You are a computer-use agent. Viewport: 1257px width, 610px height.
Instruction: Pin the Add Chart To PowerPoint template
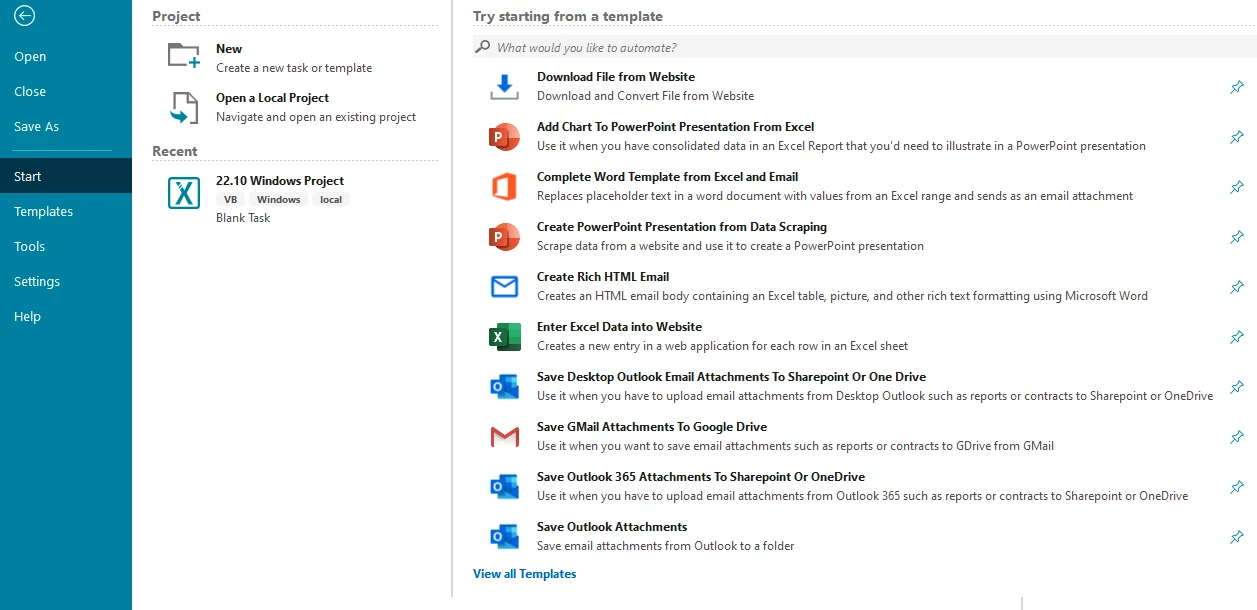click(x=1237, y=137)
